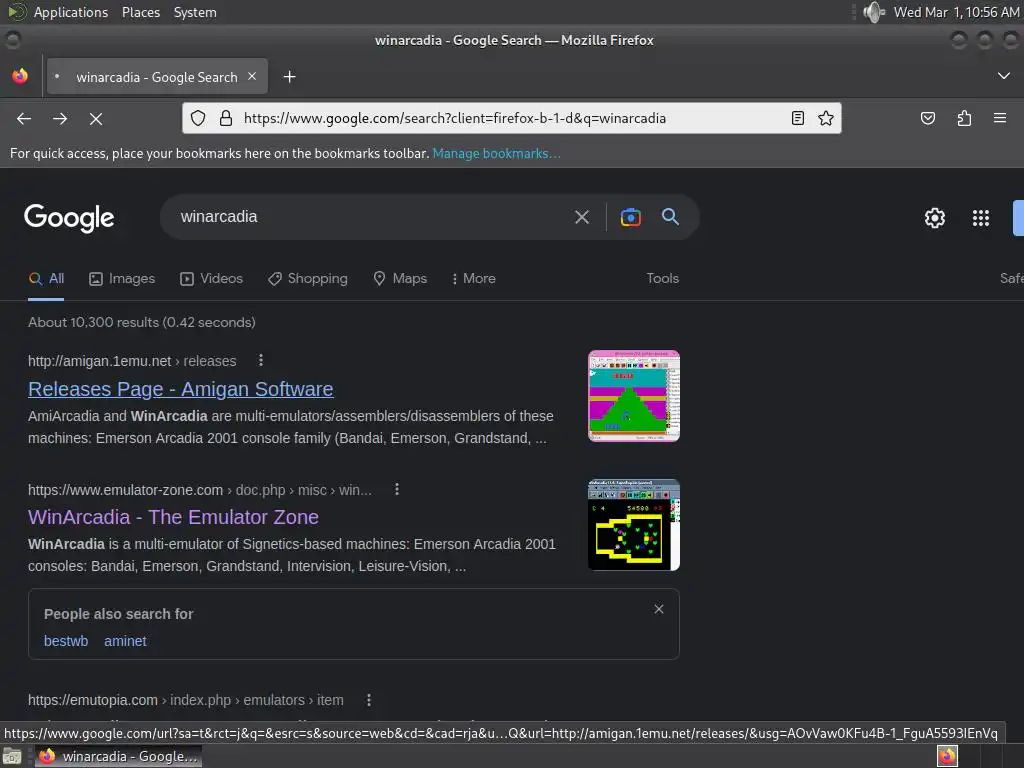The width and height of the screenshot is (1024, 768).
Task: Open options menu for amigan.1emu.net result
Action: click(x=261, y=360)
